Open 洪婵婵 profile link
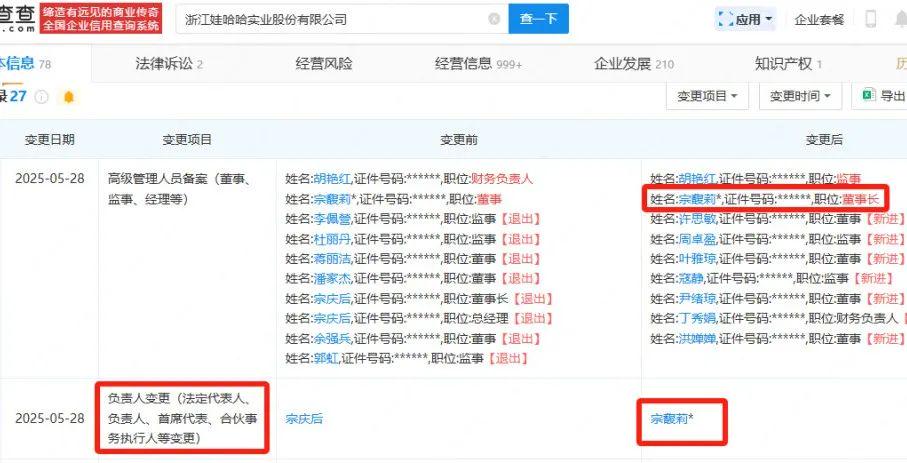907x463 pixels. [696, 339]
